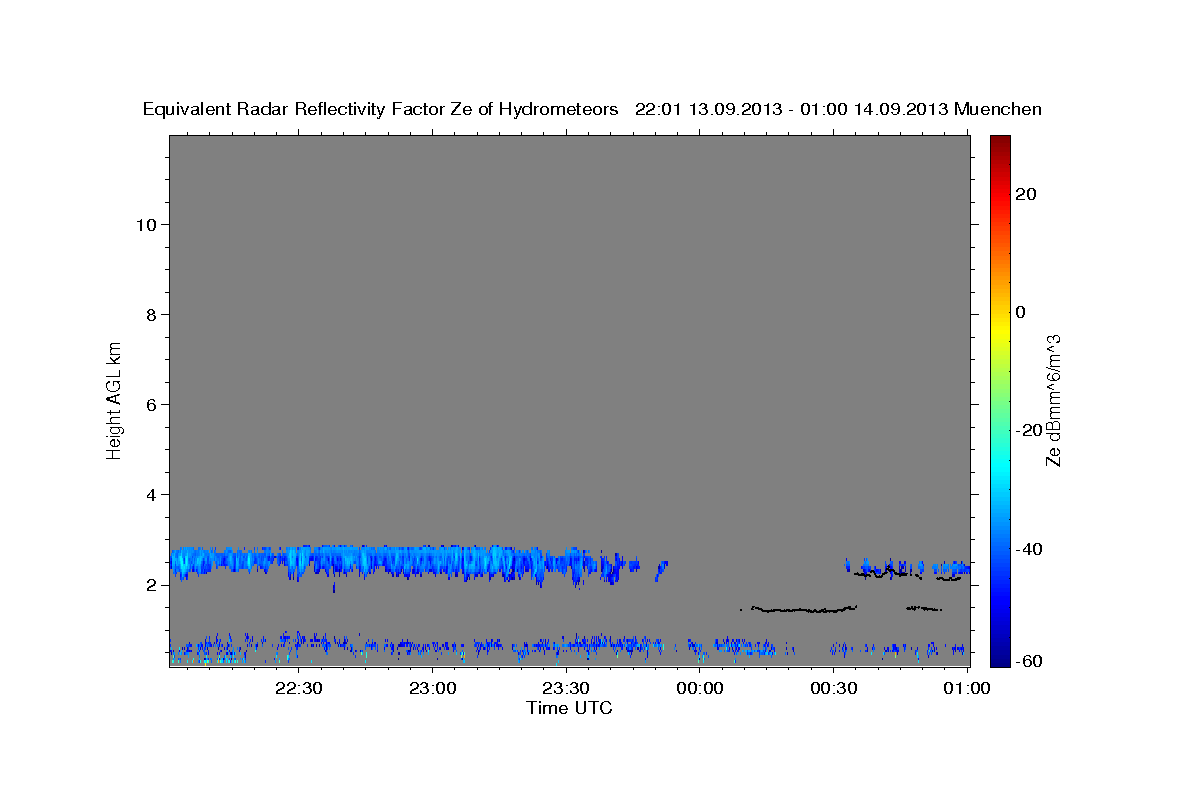Click the '23:30' time tick label
Image resolution: width=1200 pixels, height=800 pixels.
(x=566, y=689)
